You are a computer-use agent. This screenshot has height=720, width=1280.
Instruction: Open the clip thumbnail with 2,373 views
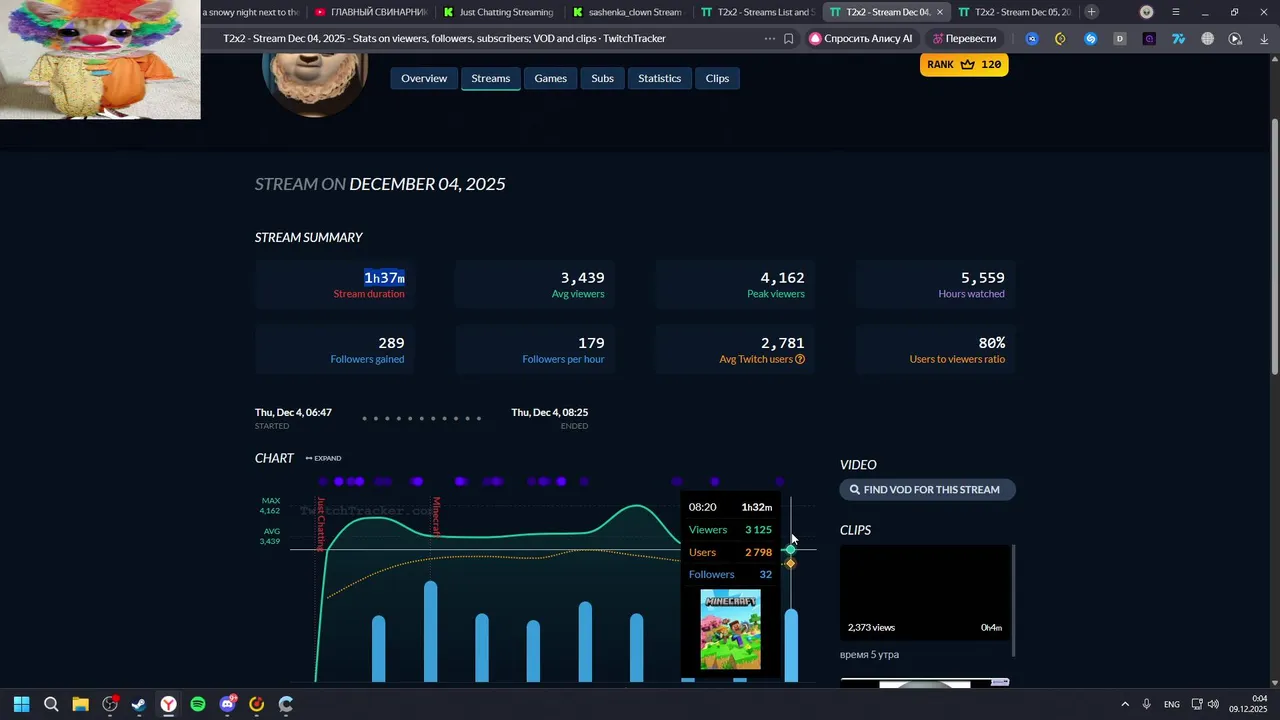tap(925, 591)
